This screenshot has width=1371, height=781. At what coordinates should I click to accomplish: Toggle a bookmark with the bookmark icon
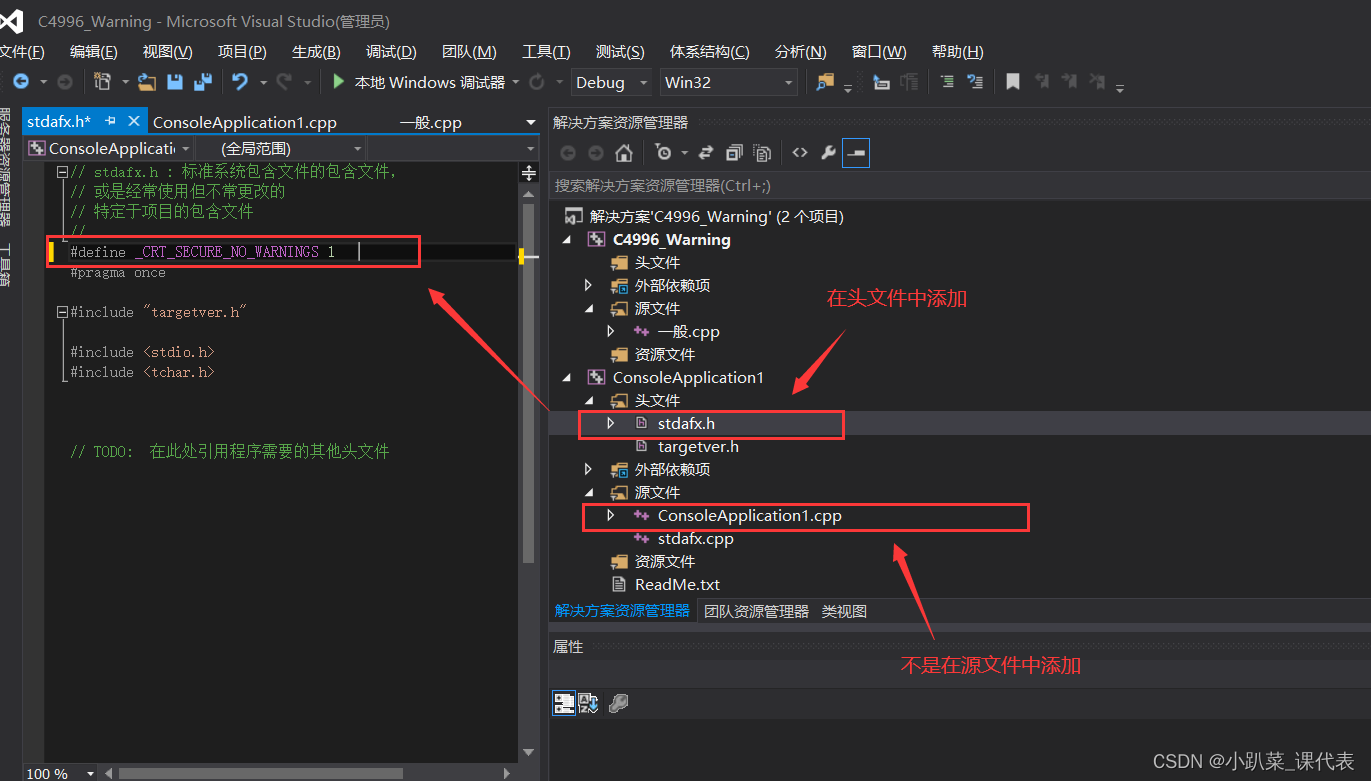coord(1013,82)
